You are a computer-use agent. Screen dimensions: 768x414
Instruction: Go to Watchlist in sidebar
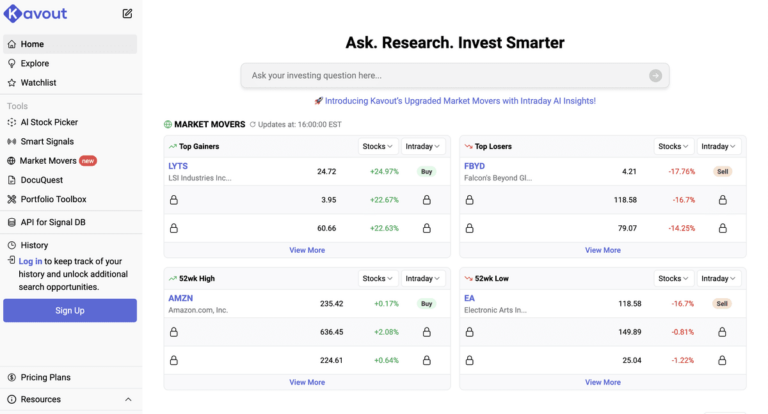38,82
